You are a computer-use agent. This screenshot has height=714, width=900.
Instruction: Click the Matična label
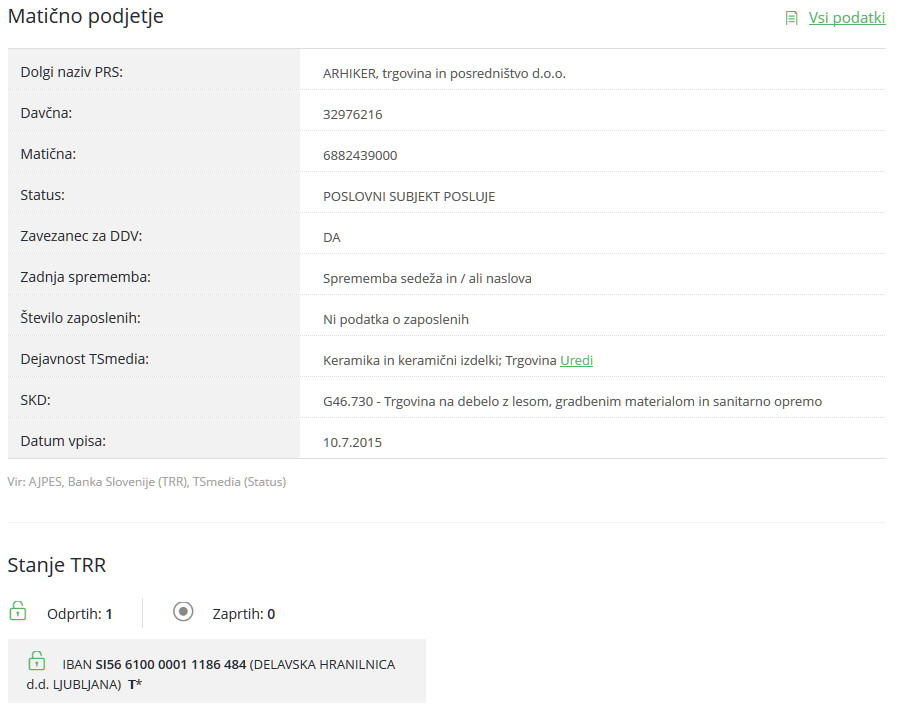coord(48,154)
